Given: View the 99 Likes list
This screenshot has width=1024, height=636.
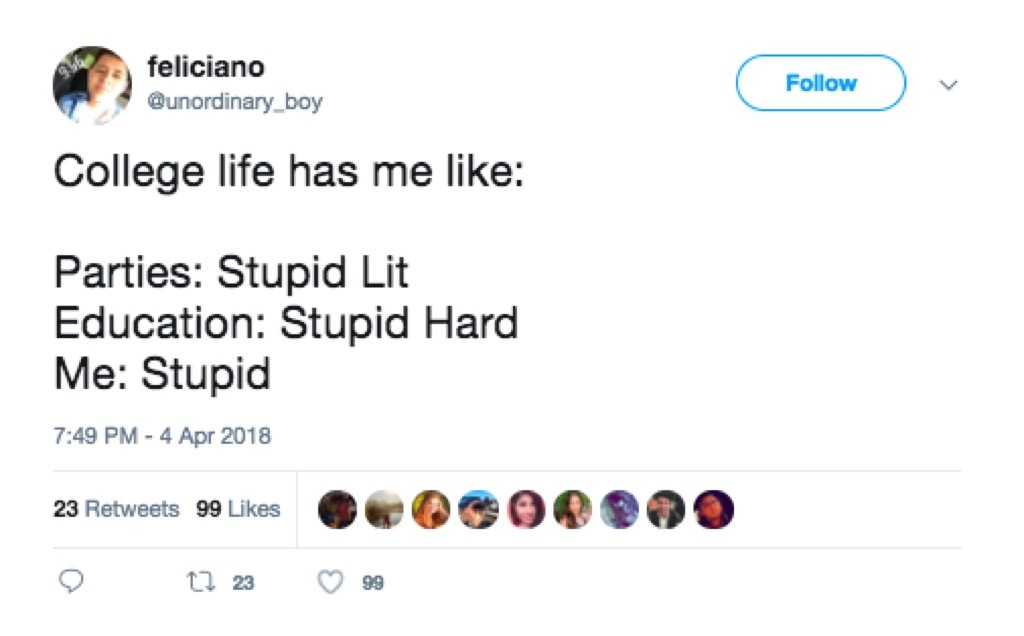Looking at the screenshot, I should (x=238, y=509).
